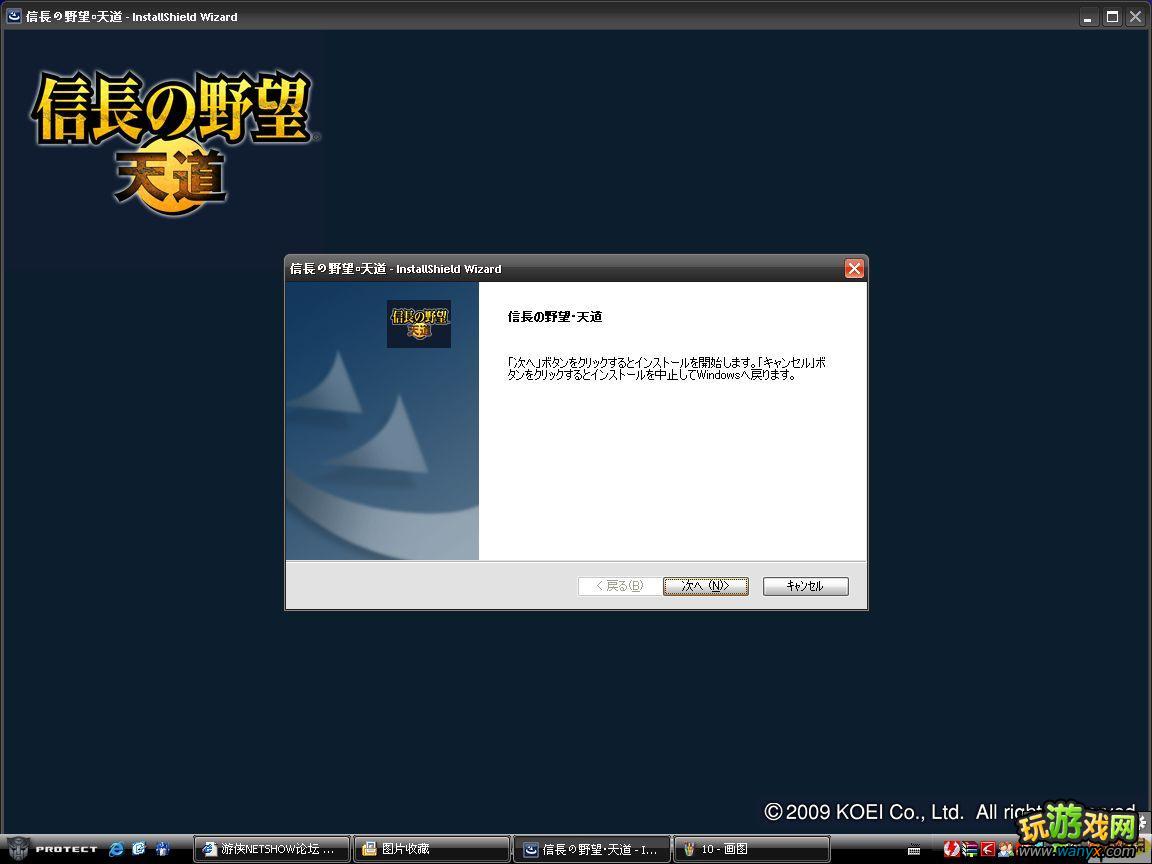The image size is (1152, 864).
Task: Close the InstallShield Wizard dialog
Action: (854, 269)
